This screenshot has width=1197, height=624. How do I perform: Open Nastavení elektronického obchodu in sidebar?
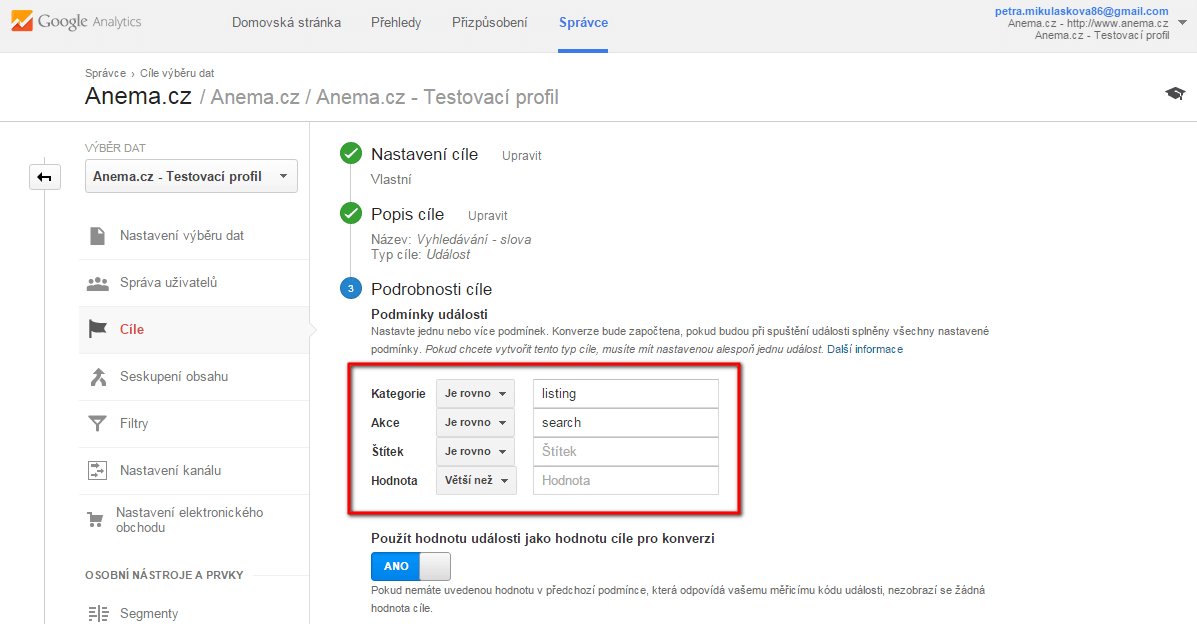click(x=189, y=520)
